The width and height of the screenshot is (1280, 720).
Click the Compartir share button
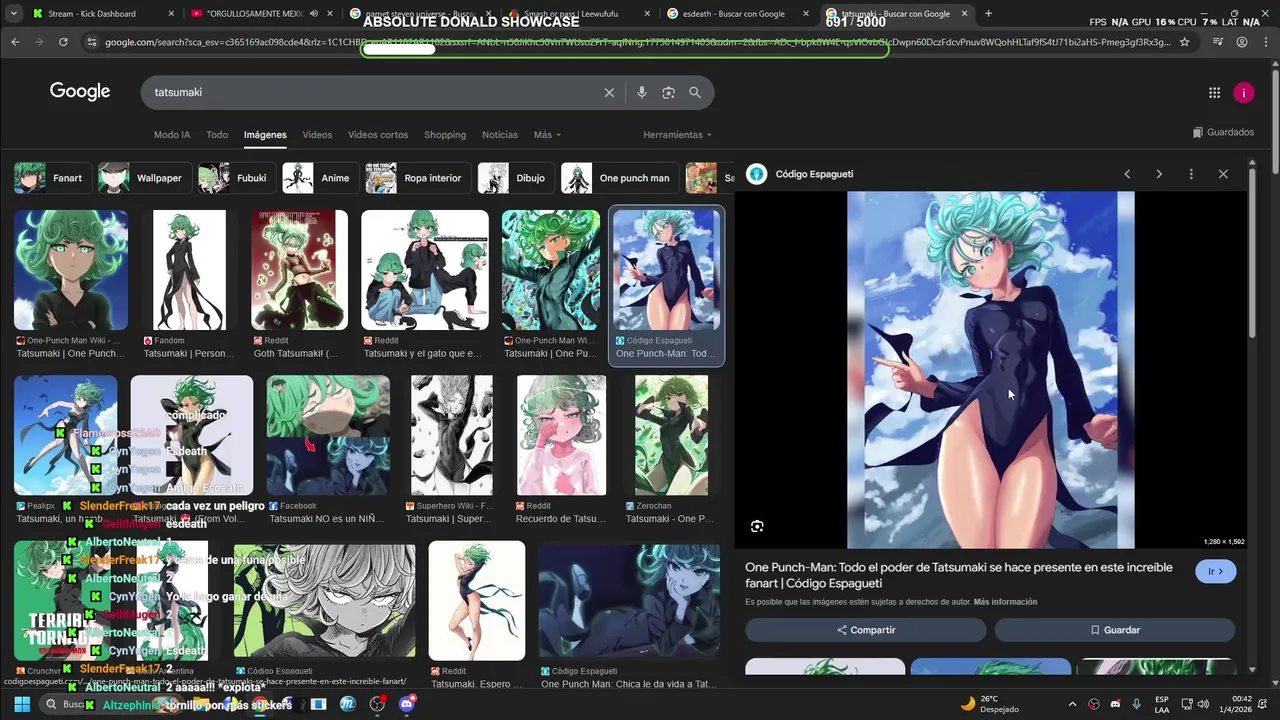tap(865, 630)
